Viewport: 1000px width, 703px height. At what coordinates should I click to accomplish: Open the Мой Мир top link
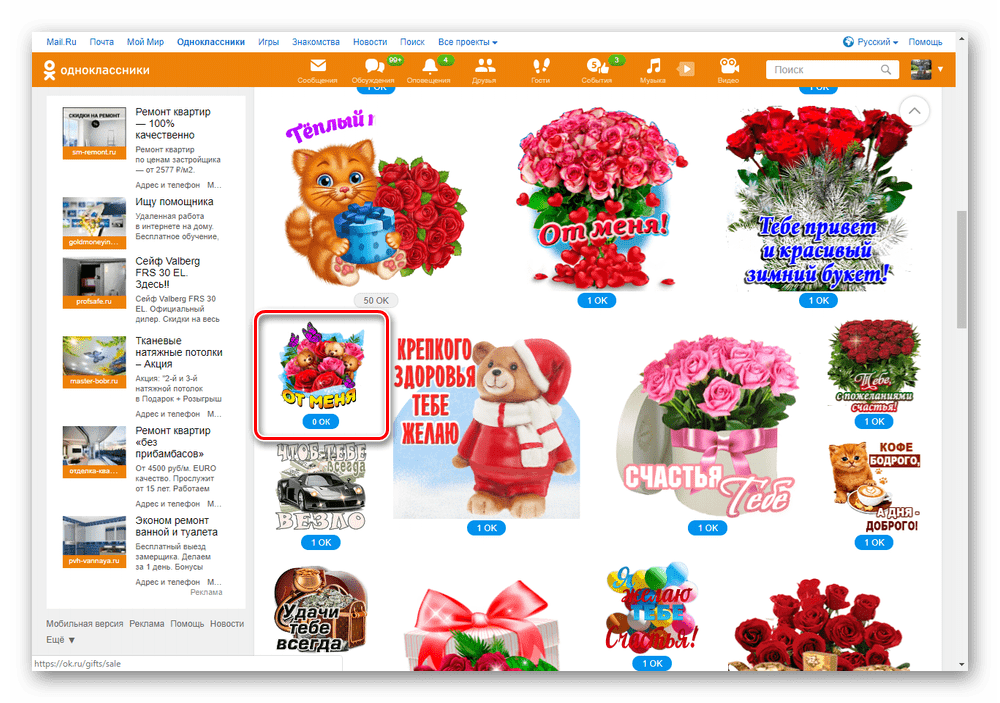[145, 41]
